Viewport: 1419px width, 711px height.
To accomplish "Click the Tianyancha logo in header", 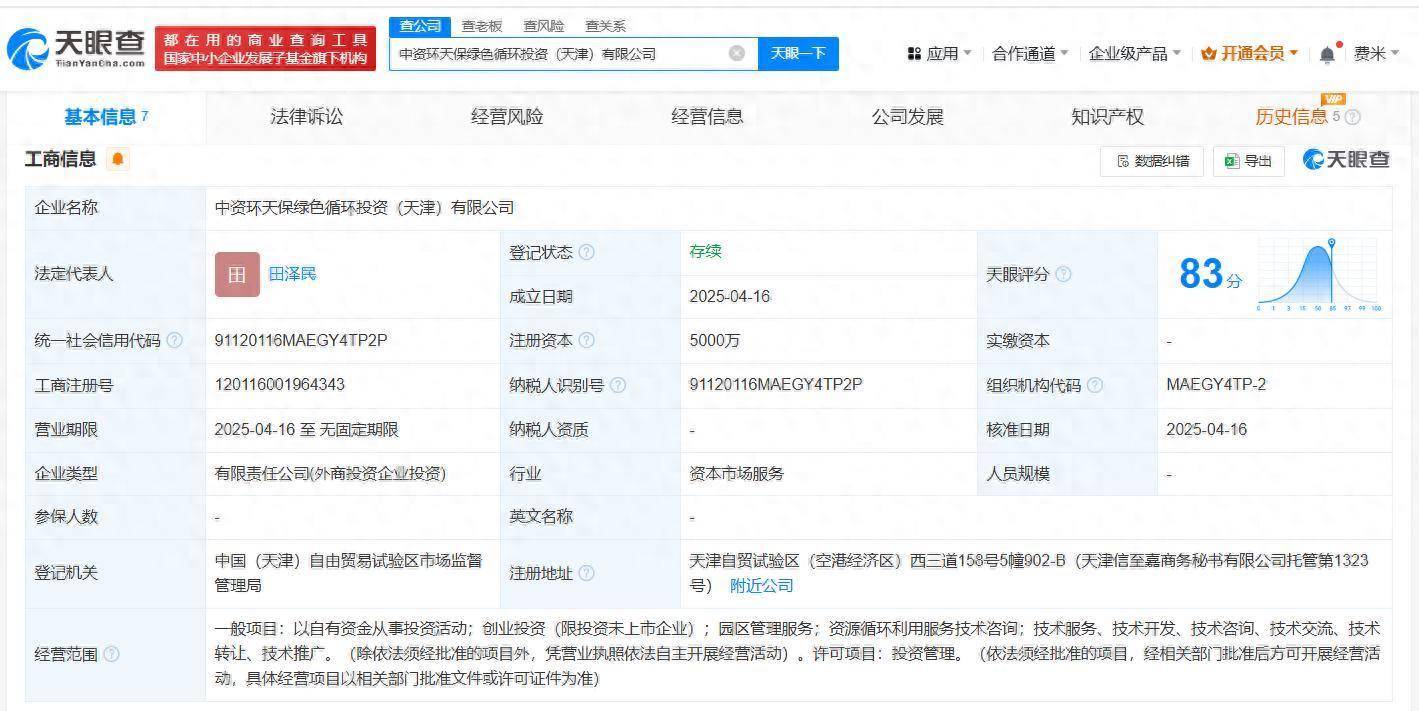I will (x=76, y=47).
